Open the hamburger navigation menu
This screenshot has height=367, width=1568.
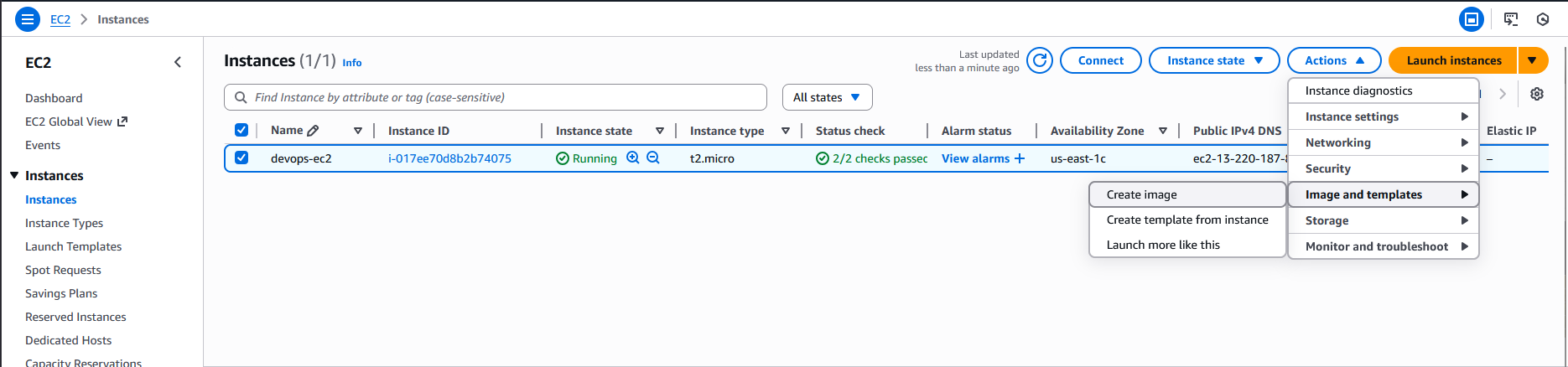(x=28, y=19)
